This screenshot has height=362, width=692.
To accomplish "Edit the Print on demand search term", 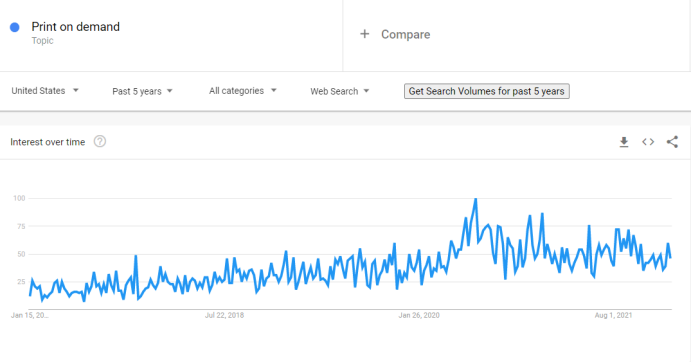I will 75,26.
